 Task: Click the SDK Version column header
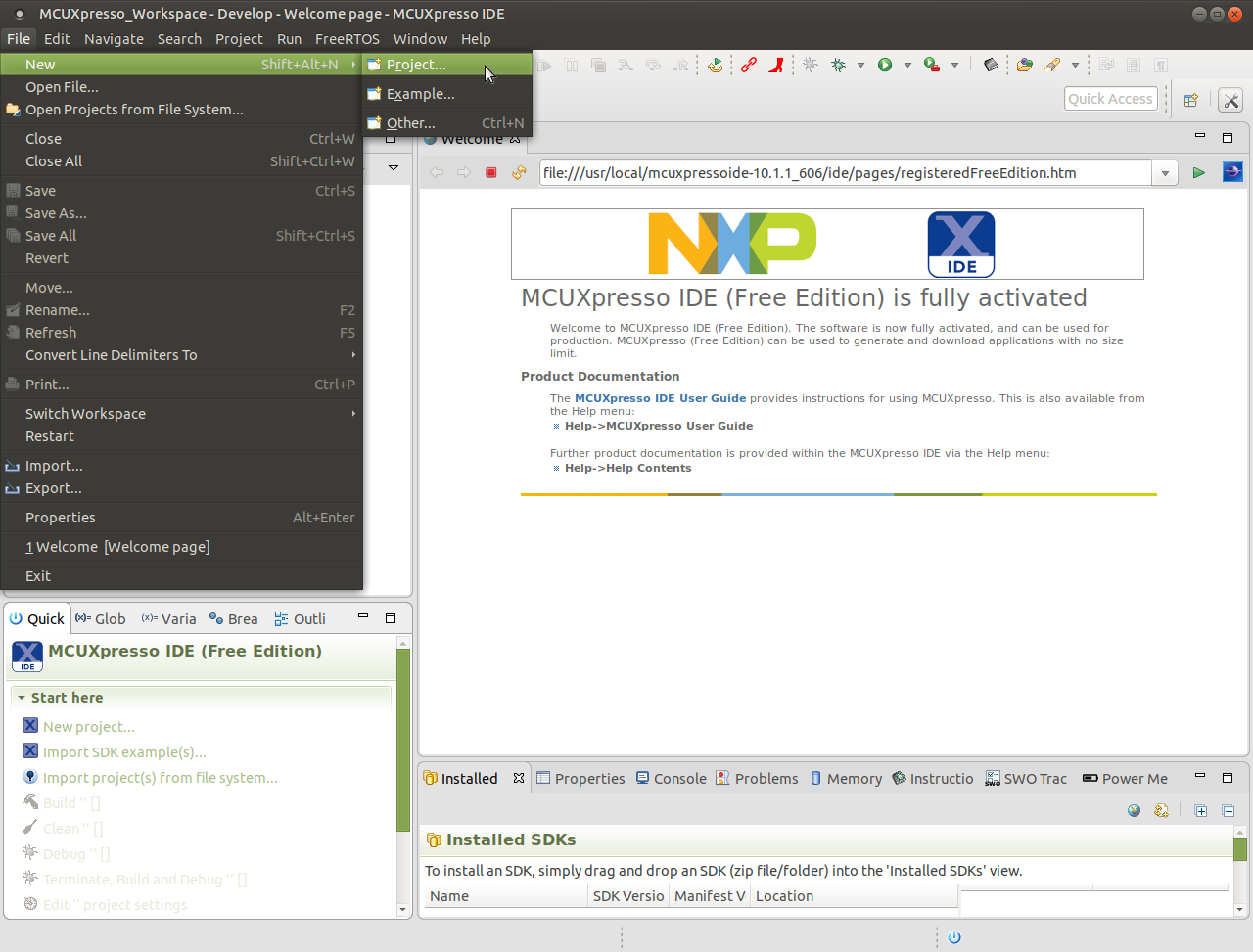click(x=628, y=896)
